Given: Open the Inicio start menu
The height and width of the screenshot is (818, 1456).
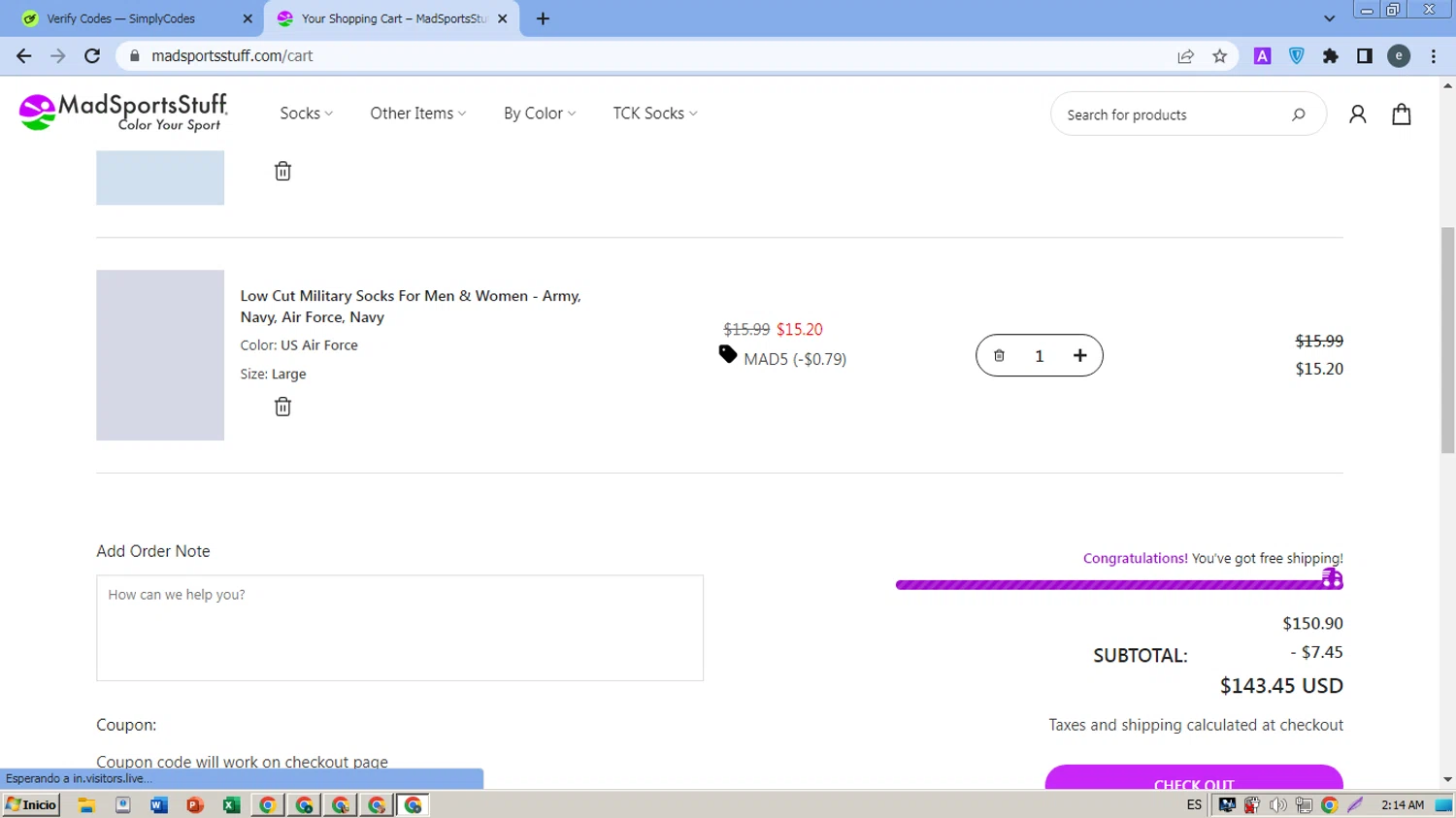Looking at the screenshot, I should click(31, 804).
